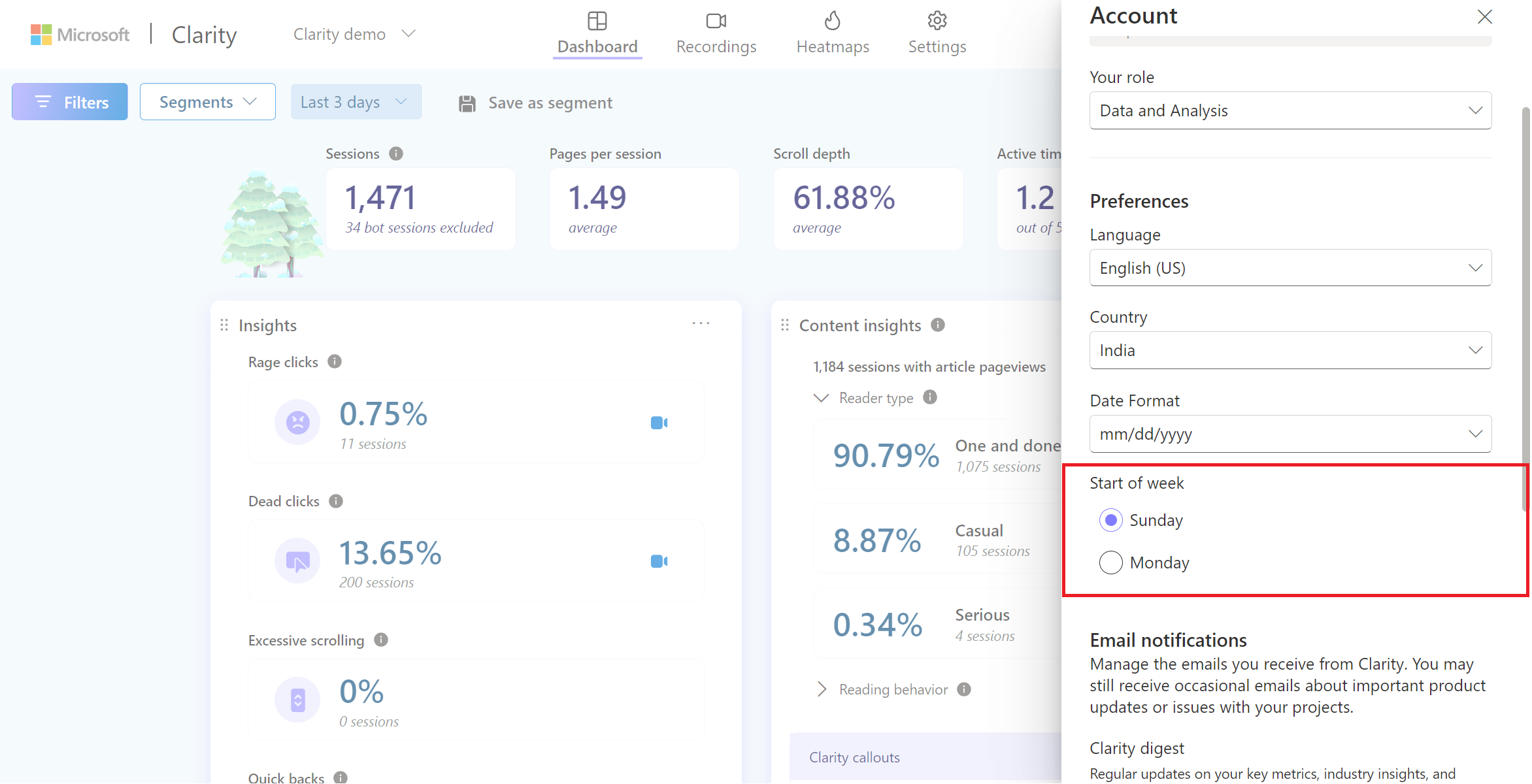Open the Settings tab
Screen dimensions: 1532x784
(937, 33)
